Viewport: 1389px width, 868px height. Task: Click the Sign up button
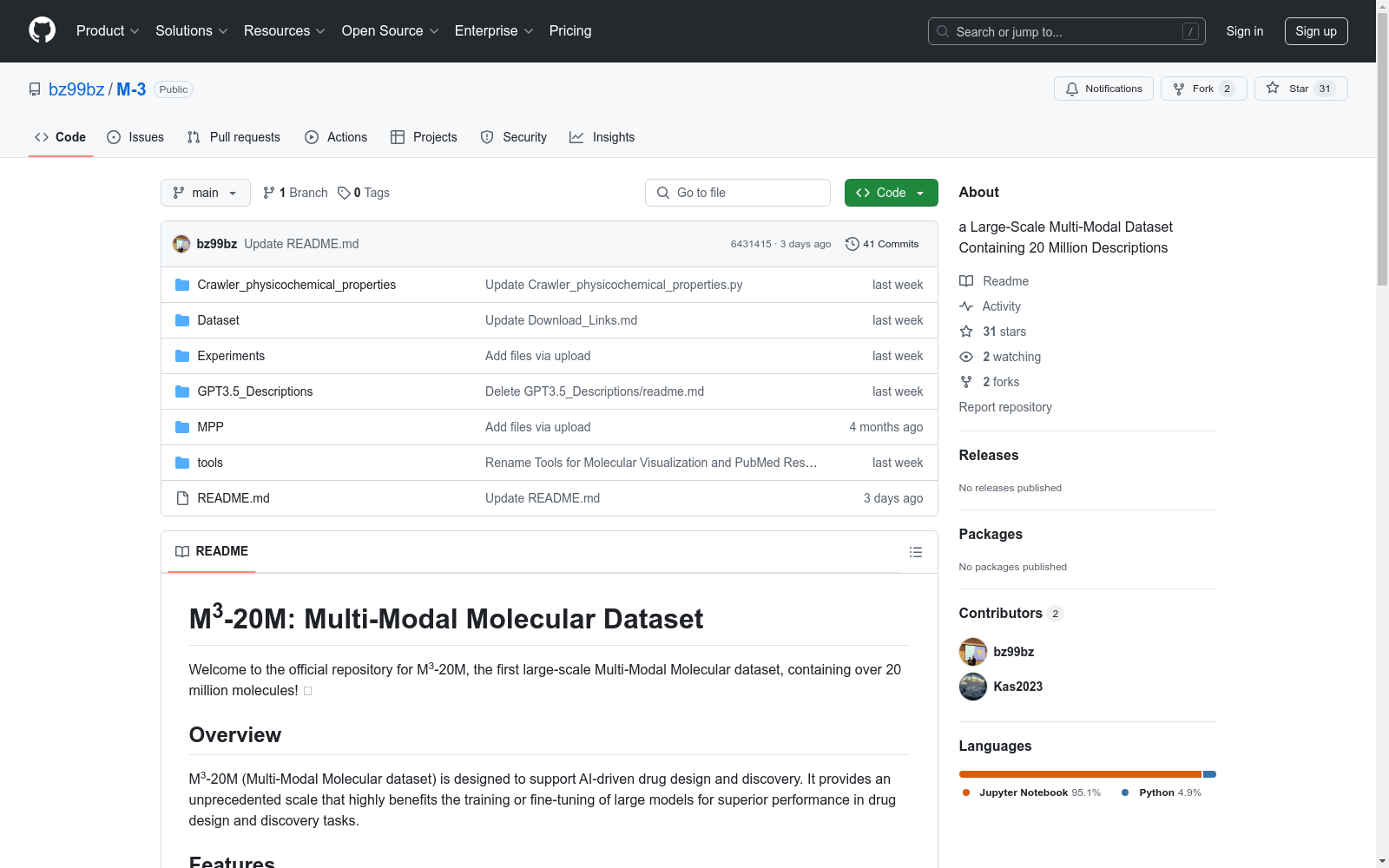[x=1316, y=31]
